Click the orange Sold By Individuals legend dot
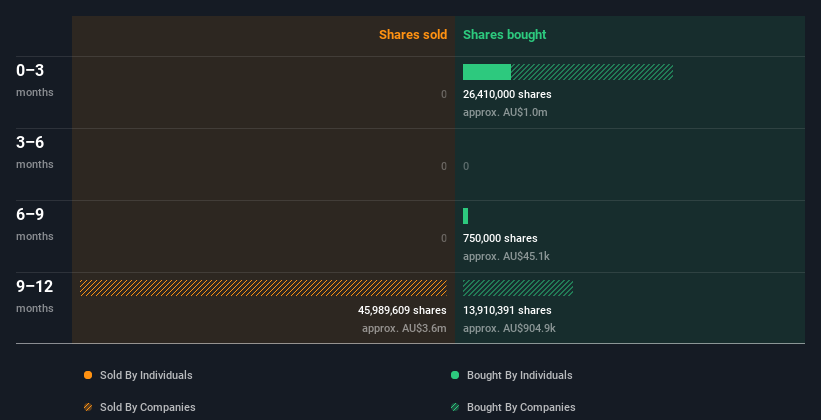The image size is (821, 420). (x=88, y=375)
